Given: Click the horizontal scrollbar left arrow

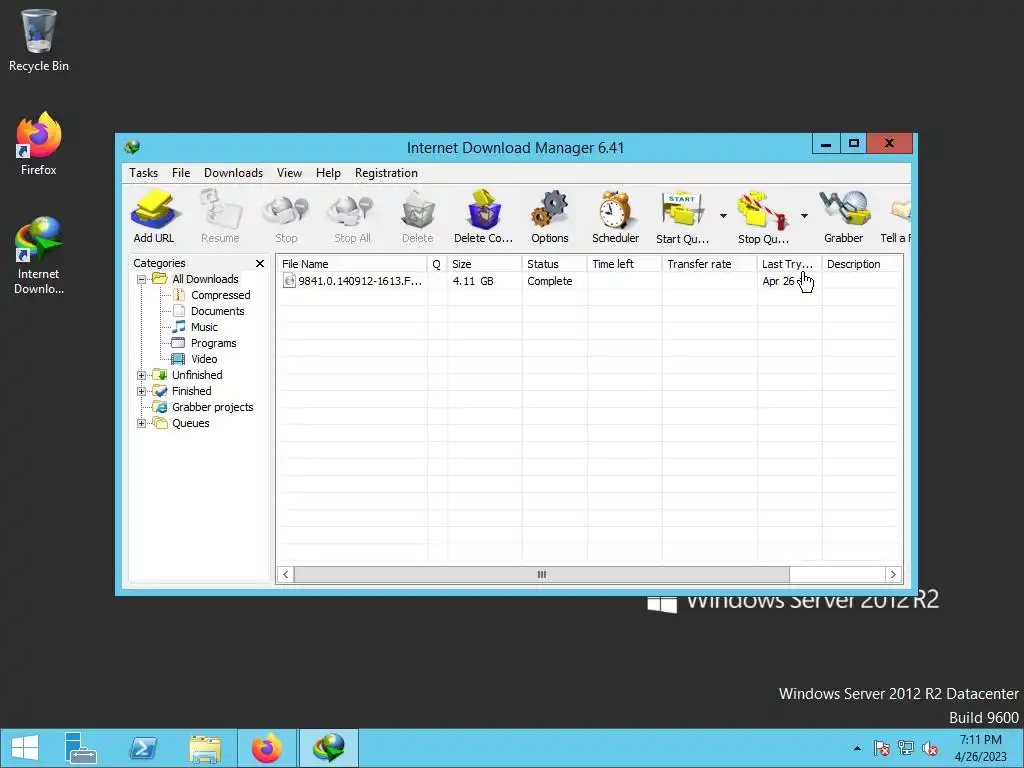Looking at the screenshot, I should click(285, 575).
